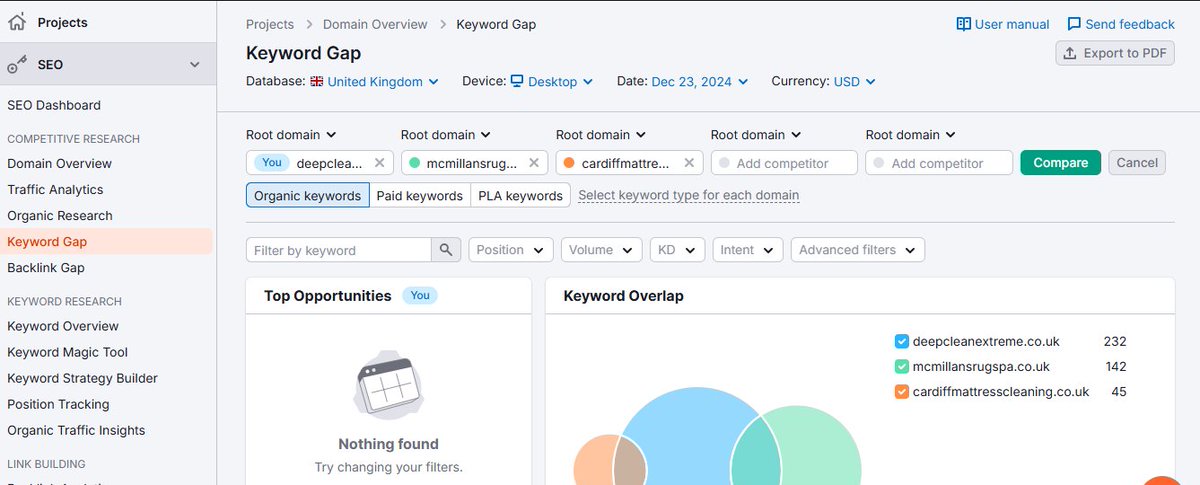1200x485 pixels.
Task: Select Paid keywords tab
Action: click(420, 196)
